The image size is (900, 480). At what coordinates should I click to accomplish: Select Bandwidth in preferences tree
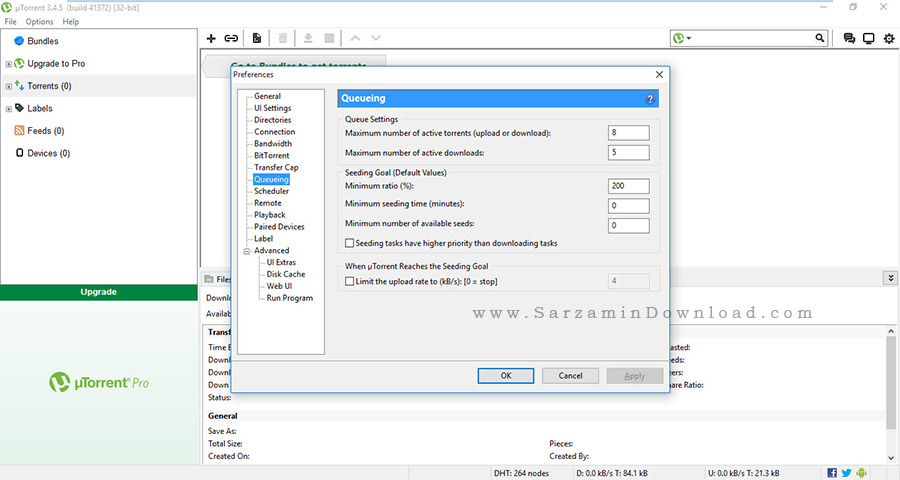(273, 144)
